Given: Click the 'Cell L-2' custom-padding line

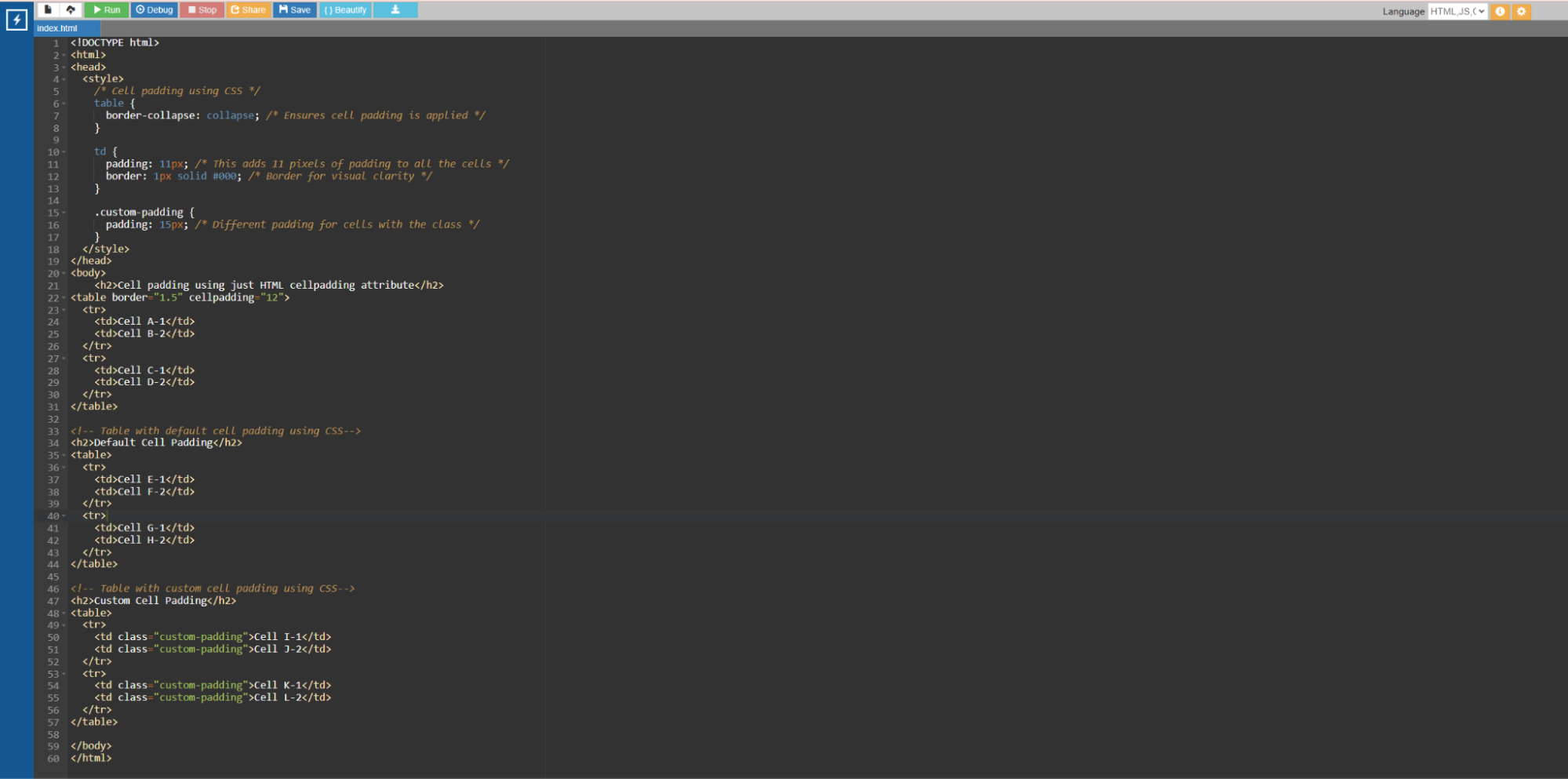Looking at the screenshot, I should (x=213, y=697).
